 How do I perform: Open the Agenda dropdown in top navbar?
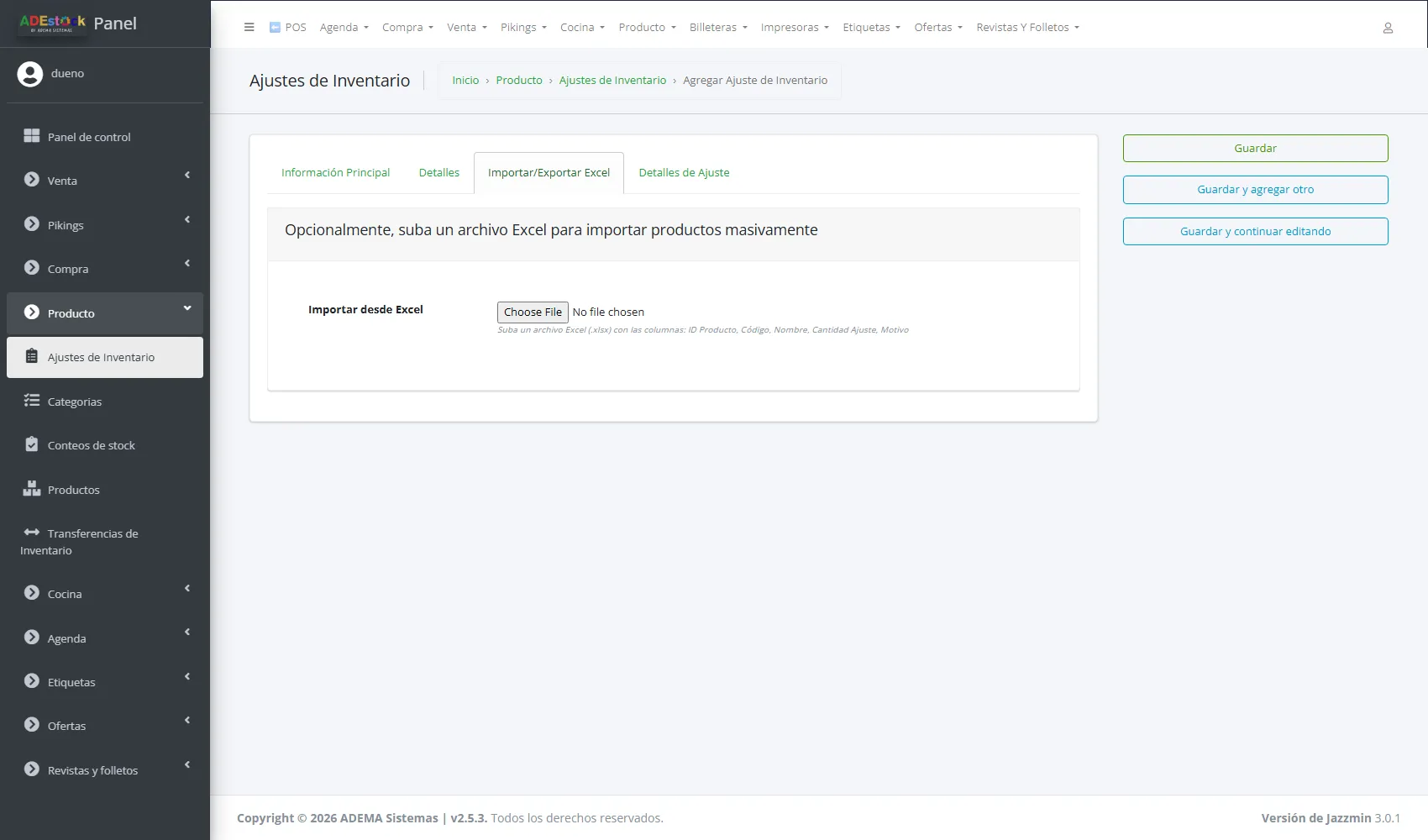[344, 28]
